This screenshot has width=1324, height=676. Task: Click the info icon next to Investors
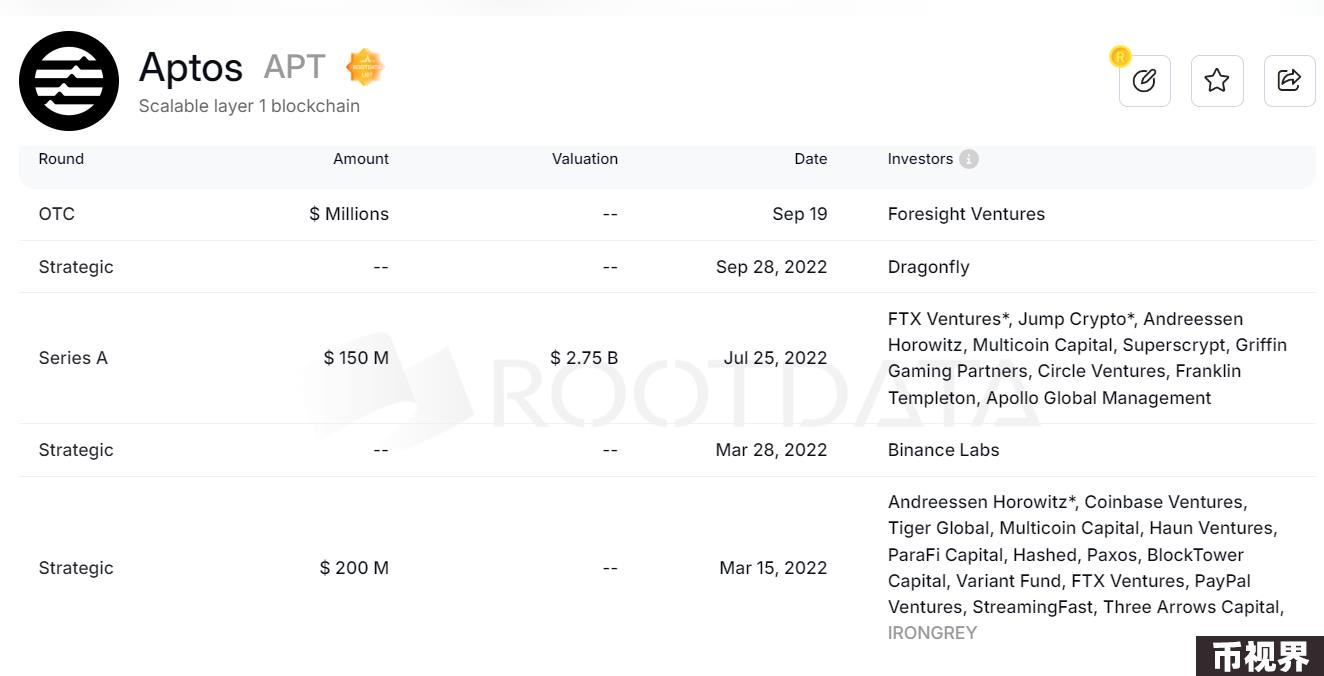(x=968, y=159)
